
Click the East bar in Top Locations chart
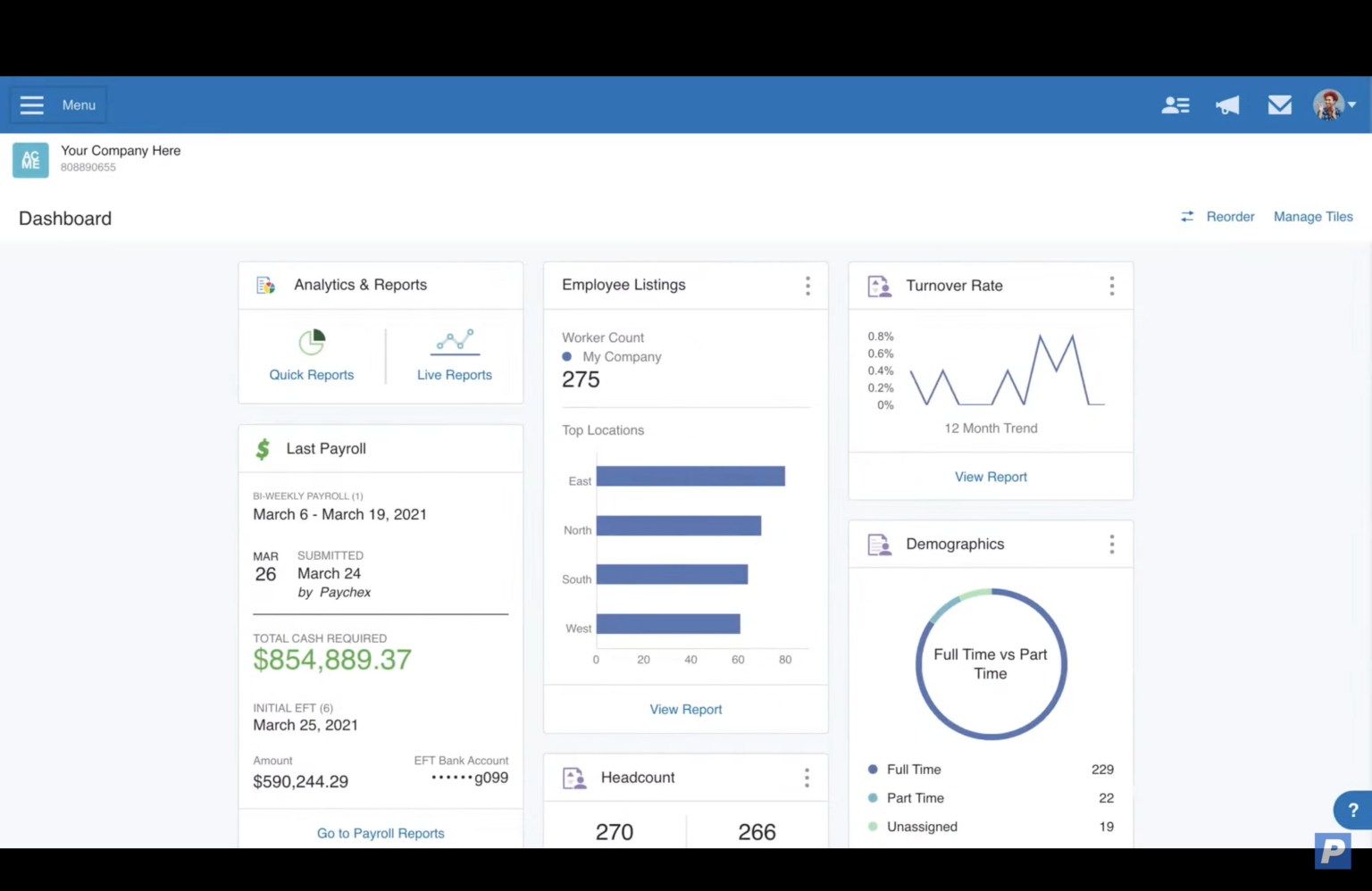(690, 477)
